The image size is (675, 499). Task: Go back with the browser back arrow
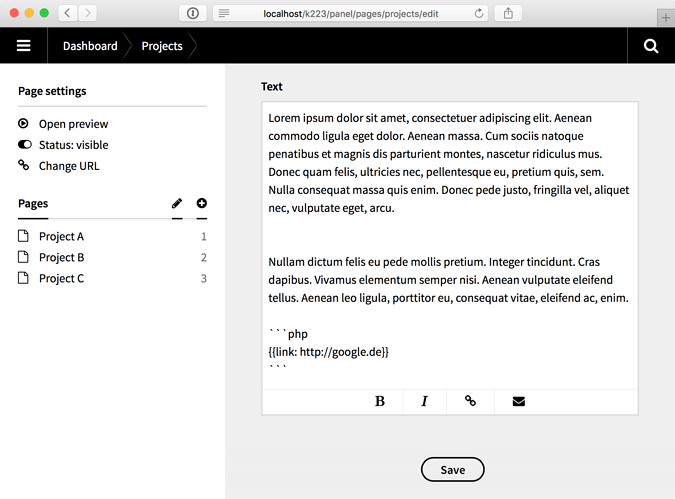click(x=68, y=13)
